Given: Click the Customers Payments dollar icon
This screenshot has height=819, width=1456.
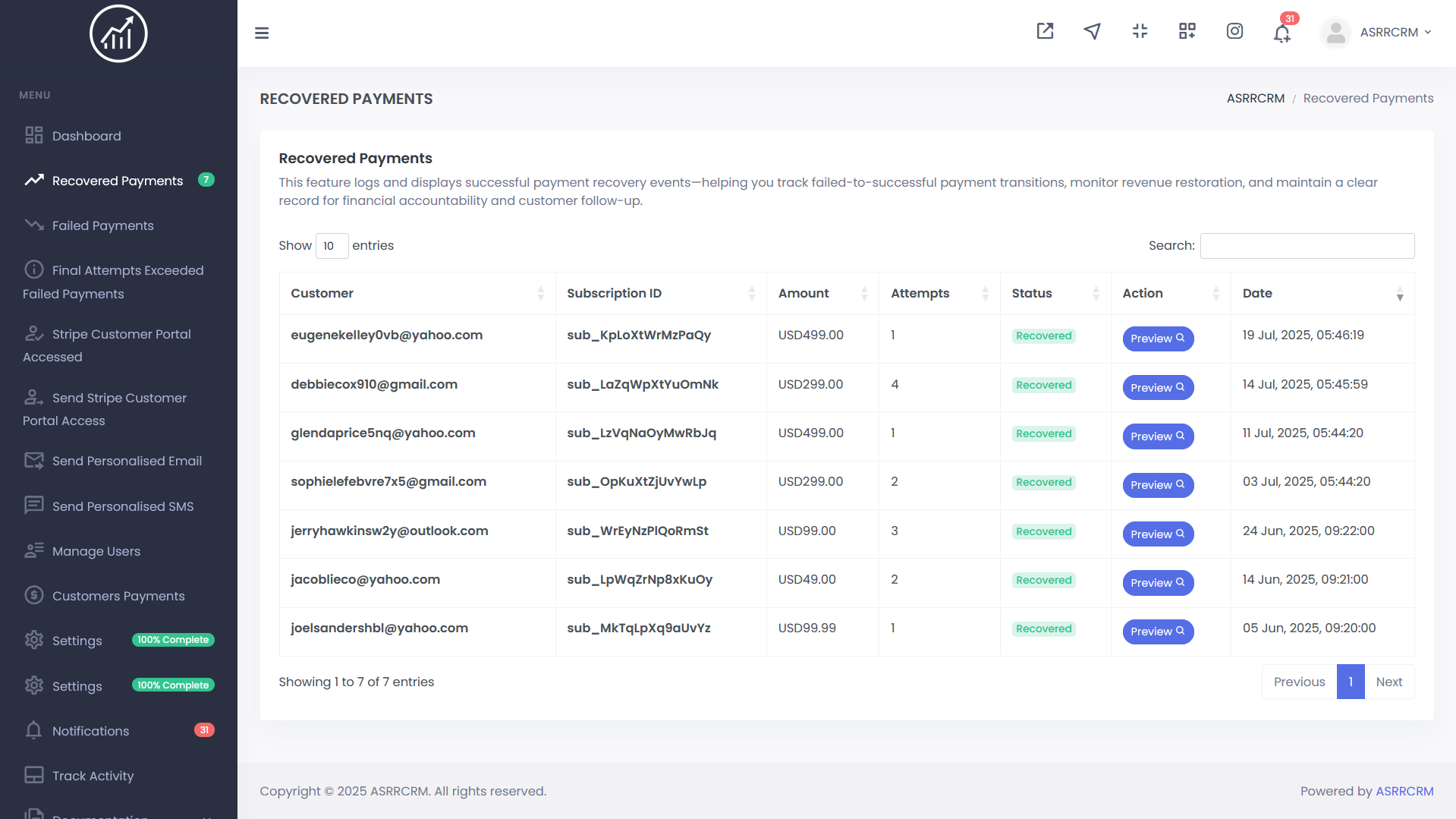Looking at the screenshot, I should [34, 595].
